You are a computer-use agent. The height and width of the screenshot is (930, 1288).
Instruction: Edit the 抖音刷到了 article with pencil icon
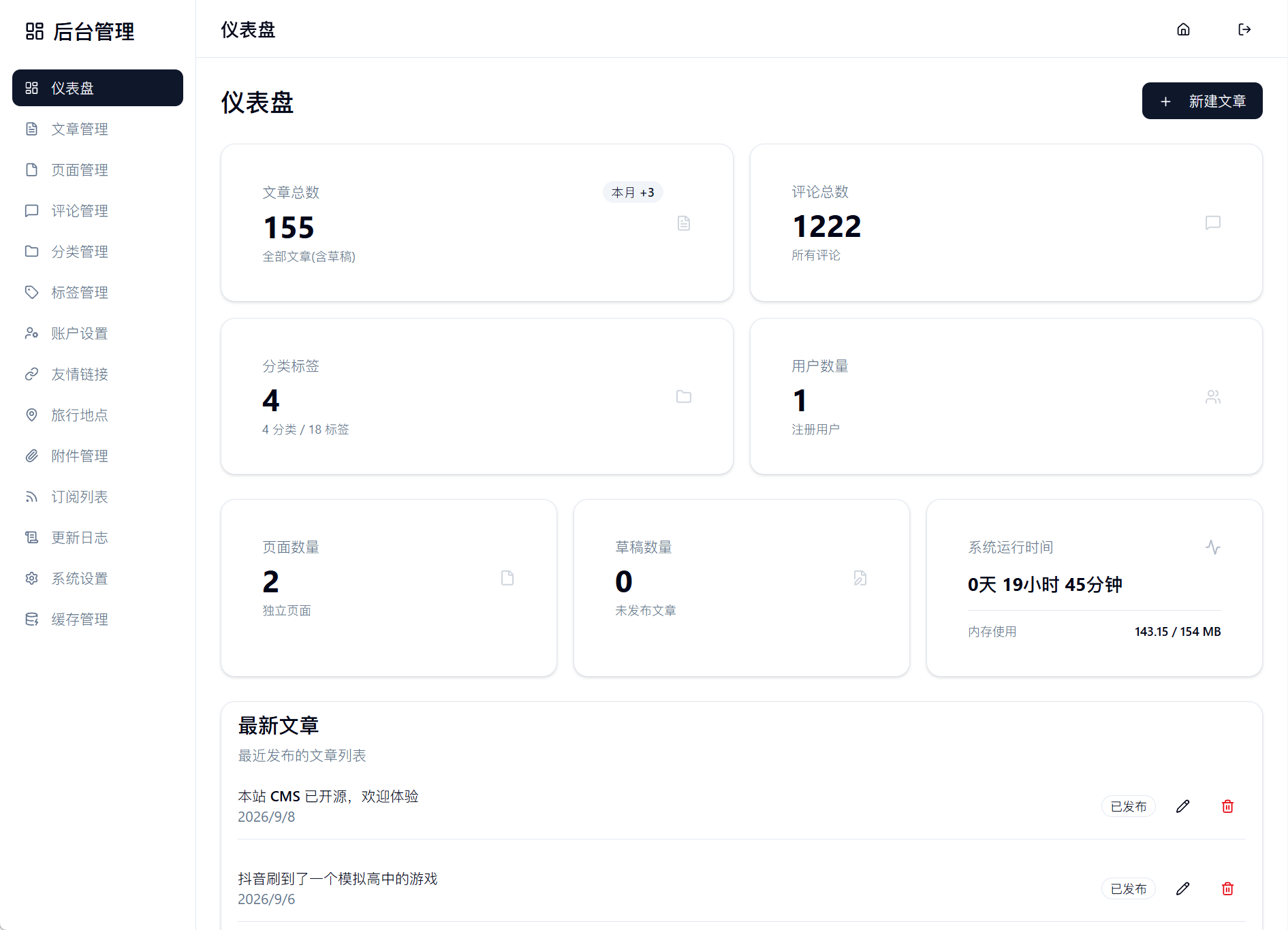tap(1183, 888)
